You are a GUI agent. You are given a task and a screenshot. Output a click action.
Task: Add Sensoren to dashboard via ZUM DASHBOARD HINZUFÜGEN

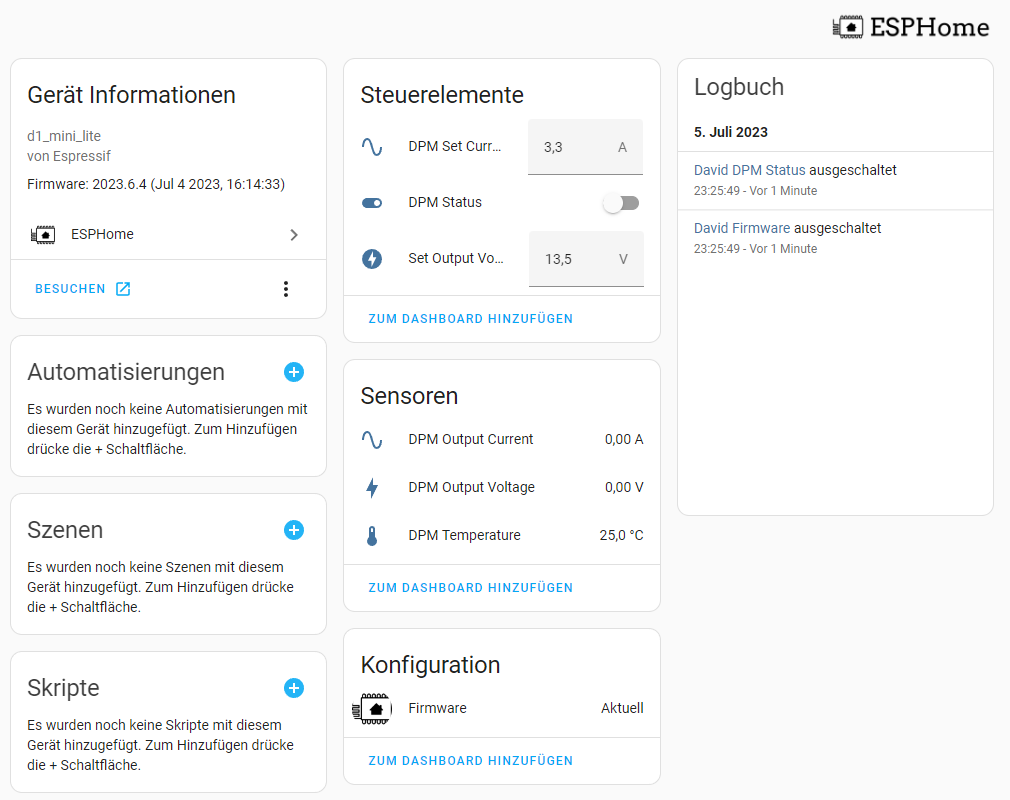[470, 587]
